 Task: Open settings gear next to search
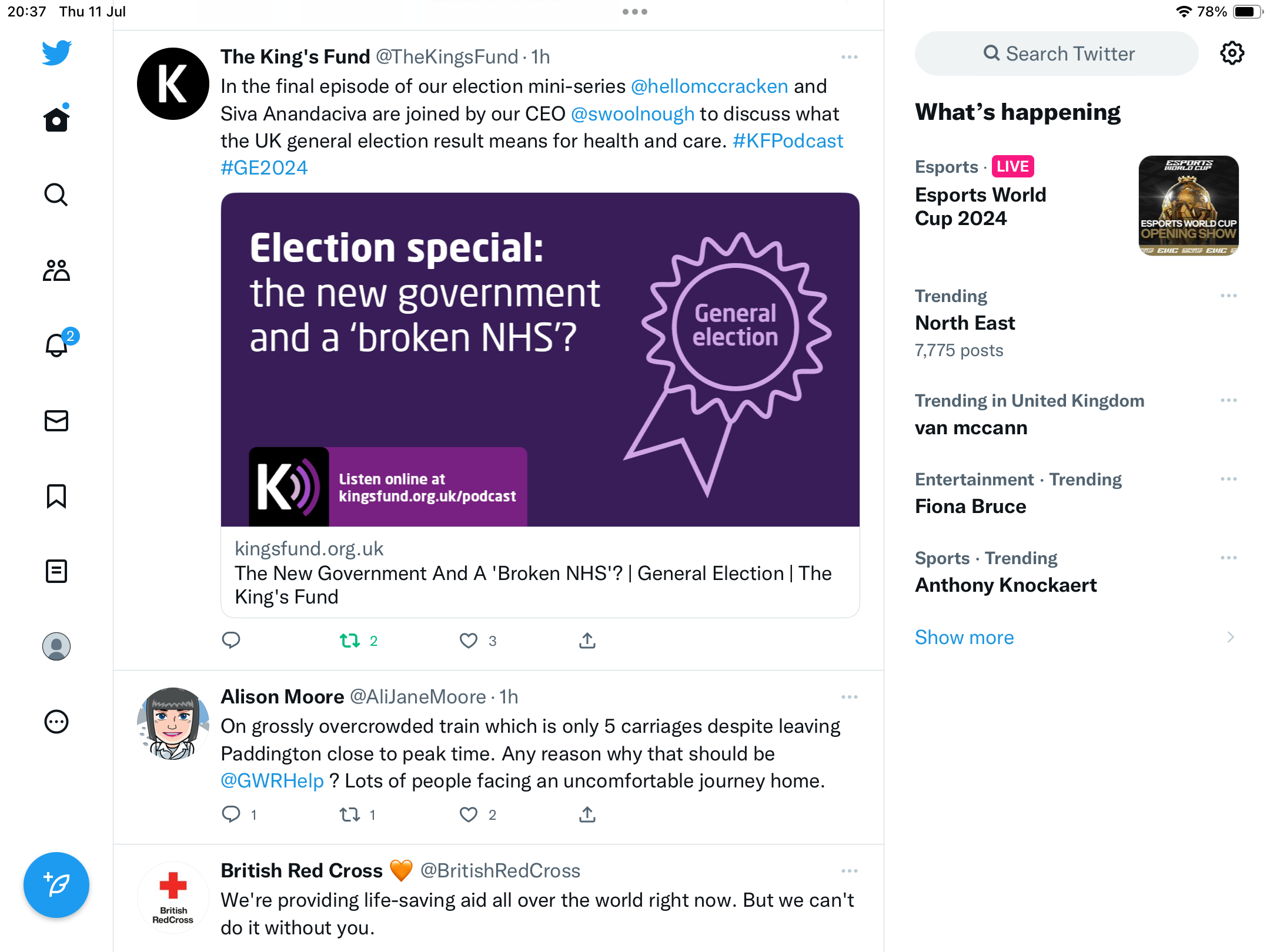(1232, 53)
